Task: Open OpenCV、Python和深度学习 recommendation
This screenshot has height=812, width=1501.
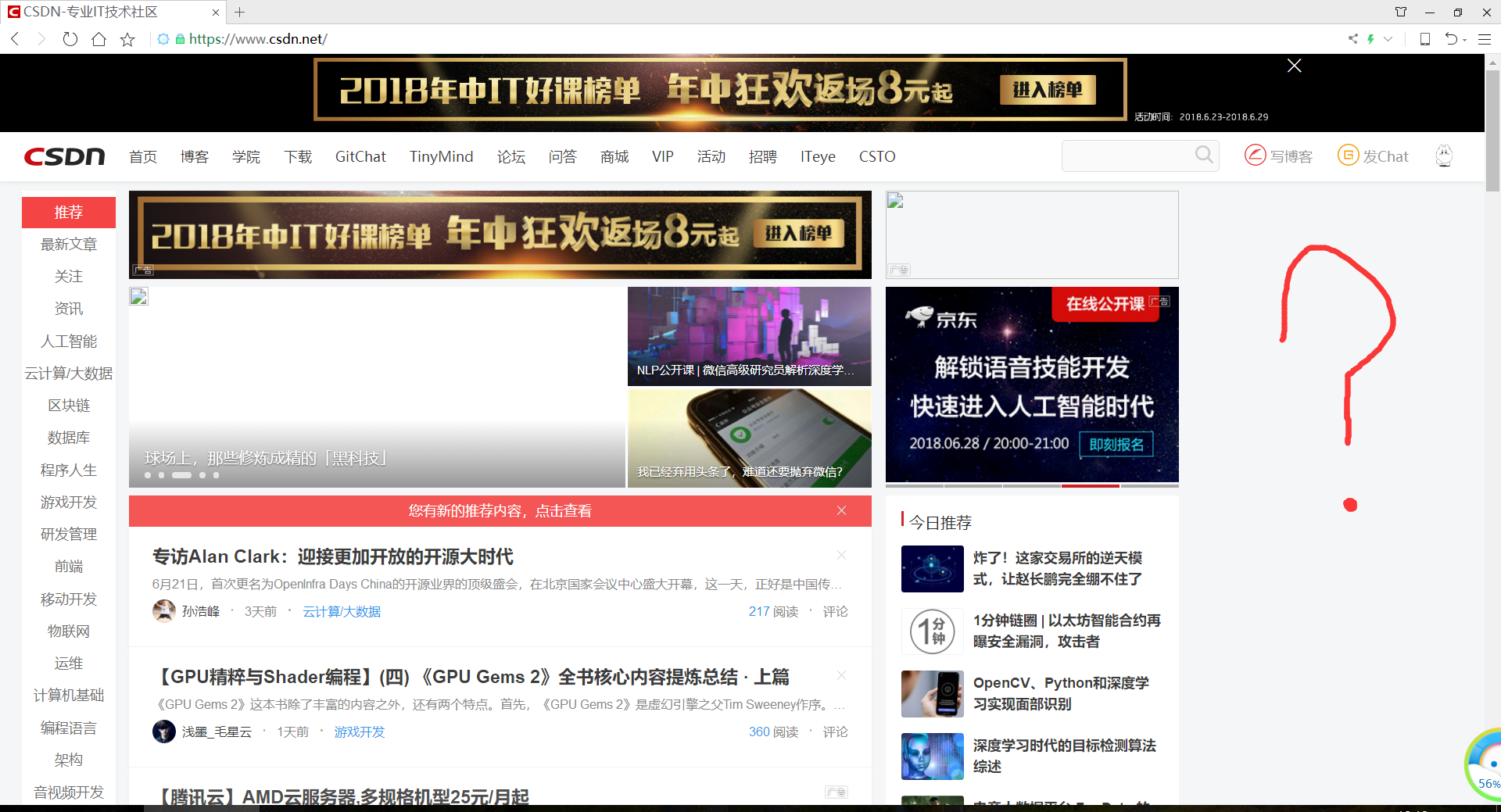Action: (x=1061, y=694)
